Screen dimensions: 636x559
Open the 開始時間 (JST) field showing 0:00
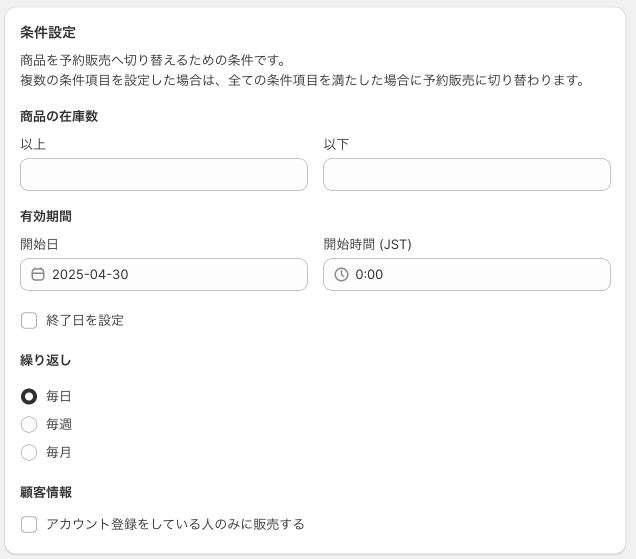pos(467,274)
